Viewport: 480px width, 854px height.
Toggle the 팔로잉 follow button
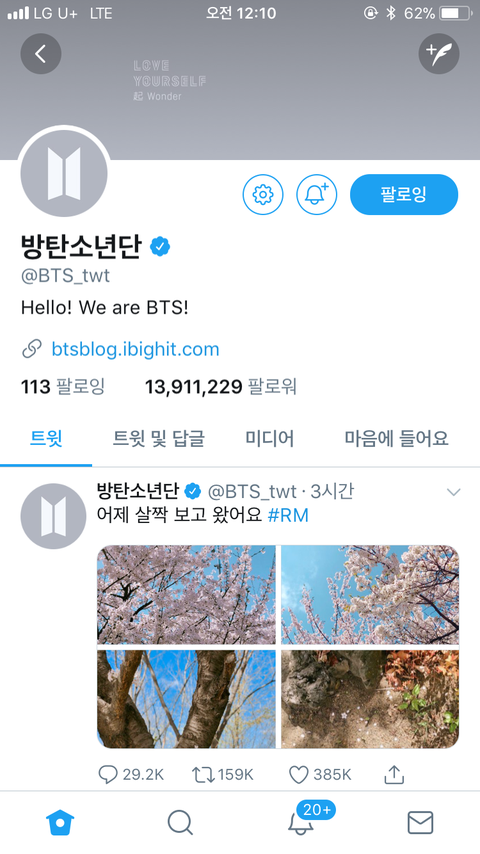(x=404, y=194)
